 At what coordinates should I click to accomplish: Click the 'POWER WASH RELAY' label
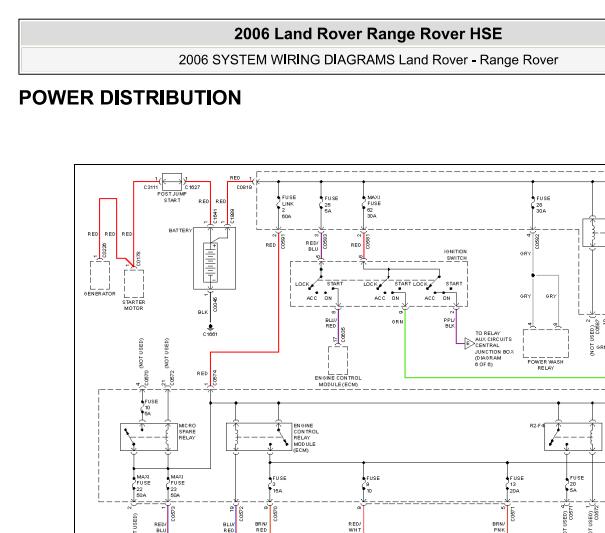546,365
